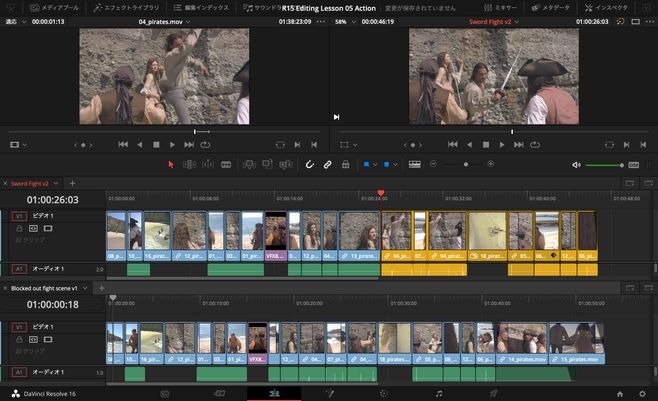Click the red playhead marker on upper timeline ruler

point(380,193)
